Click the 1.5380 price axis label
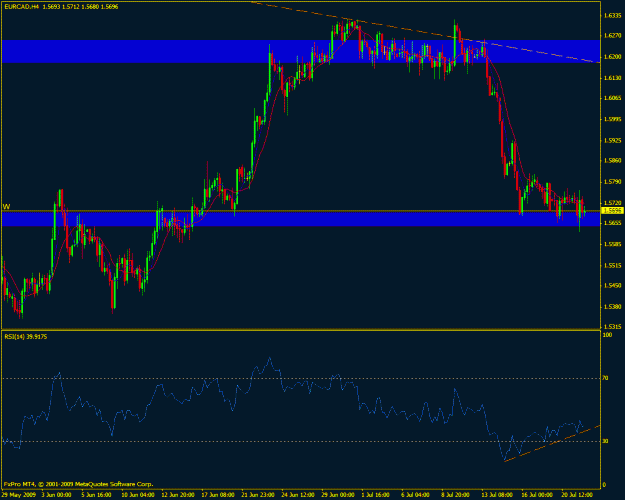 [x=613, y=307]
